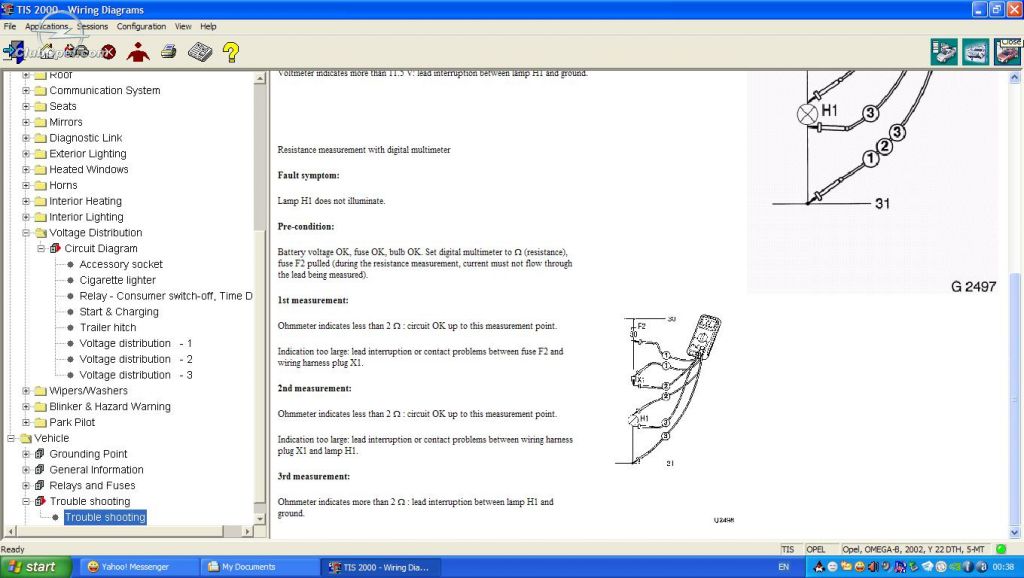Click the Yahoo smiley icon in system tray
The width and height of the screenshot is (1024, 578).
tap(859, 567)
